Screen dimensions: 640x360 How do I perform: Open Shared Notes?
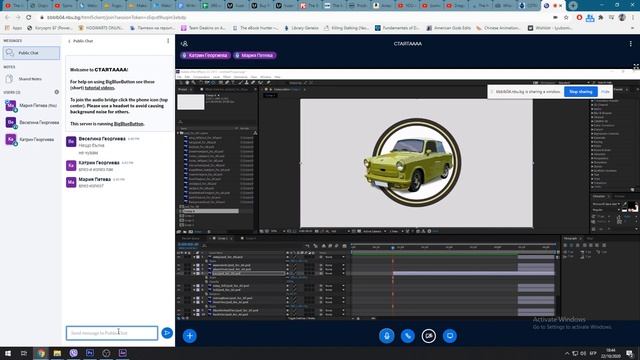31,78
